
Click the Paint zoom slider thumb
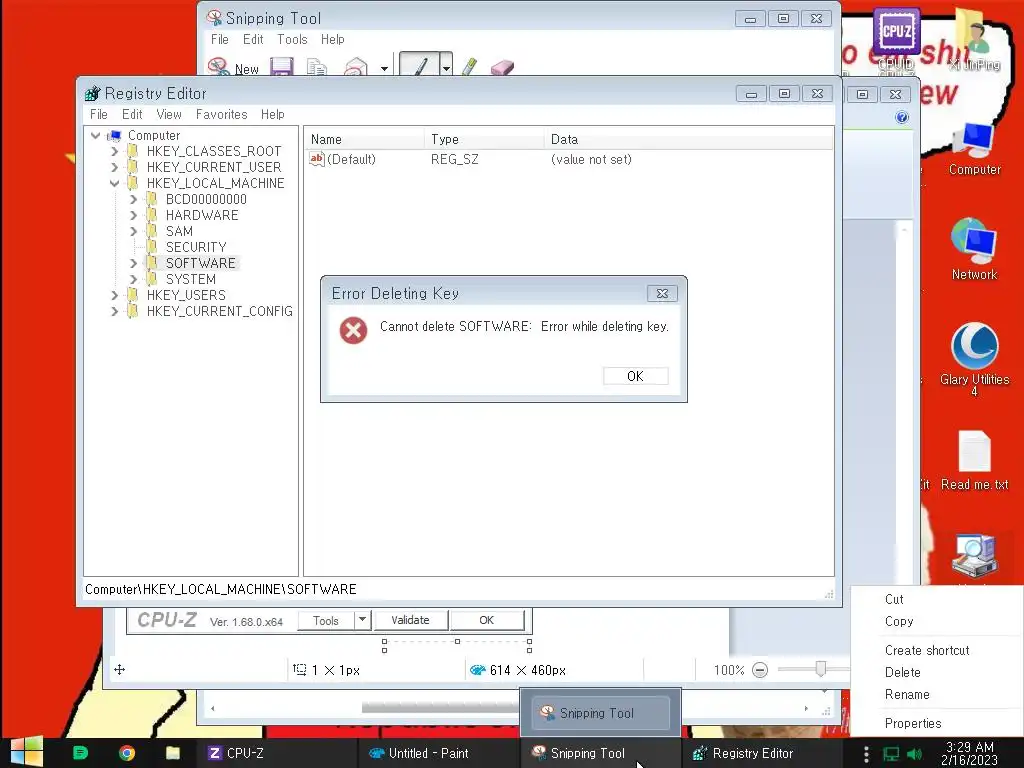[x=821, y=668]
